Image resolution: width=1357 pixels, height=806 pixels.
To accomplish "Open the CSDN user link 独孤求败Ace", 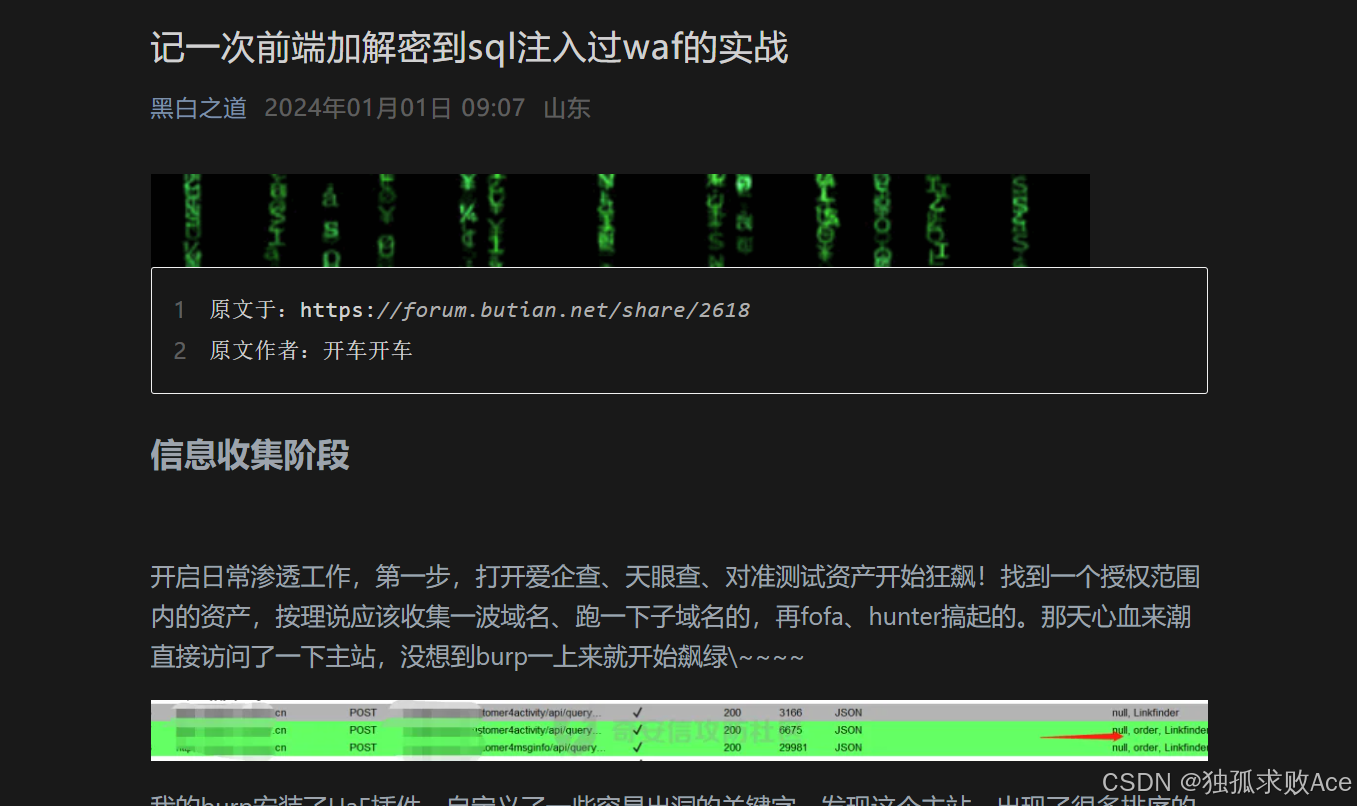I will [1251, 784].
